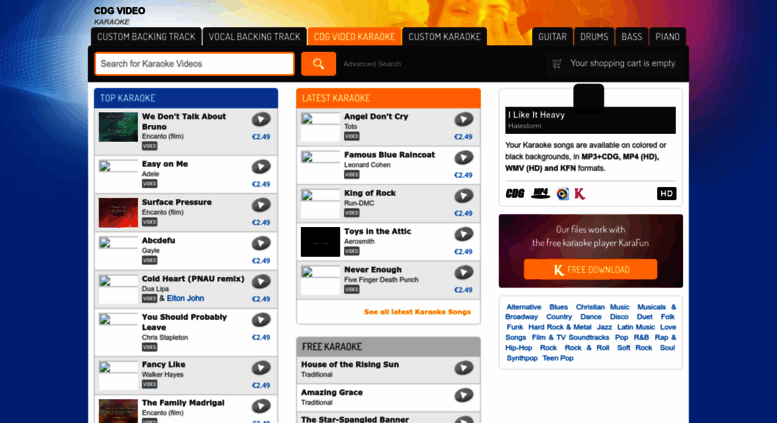Play preview of Surface Pressure
This screenshot has width=777, height=423.
[261, 205]
